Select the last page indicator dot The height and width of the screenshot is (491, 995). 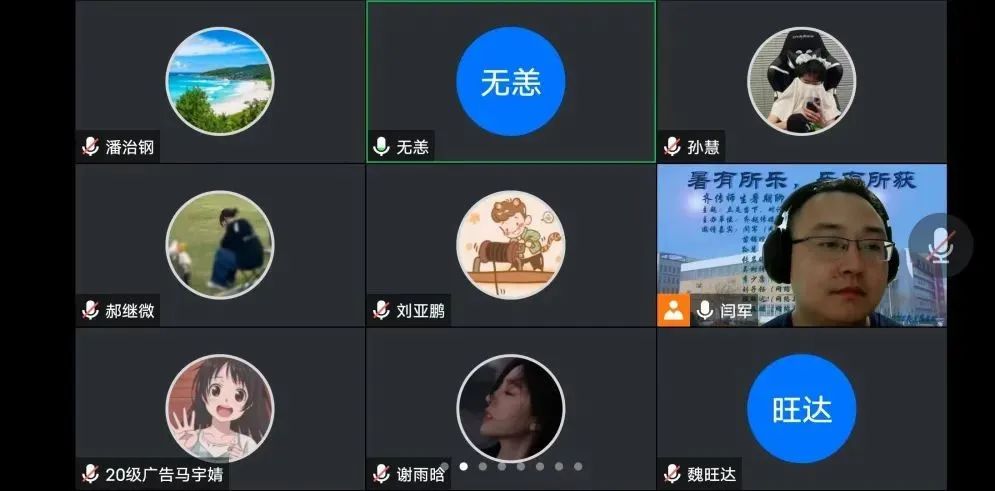pyautogui.click(x=578, y=466)
